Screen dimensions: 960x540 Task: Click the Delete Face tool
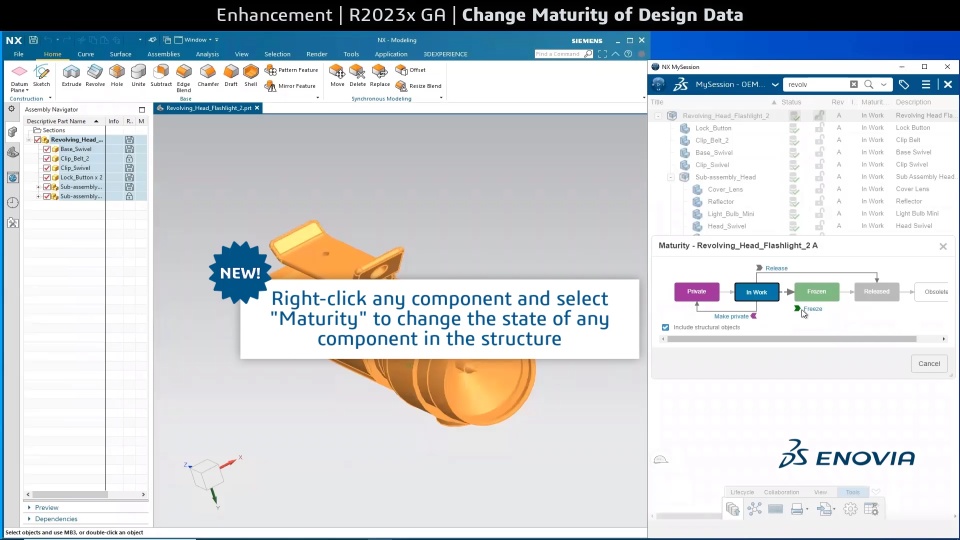358,75
